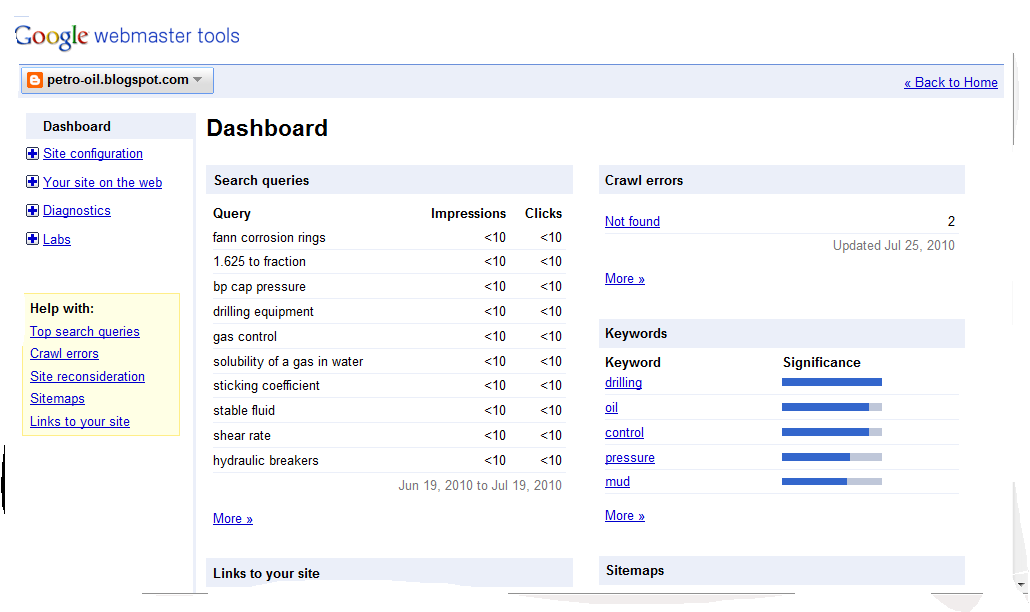Image resolution: width=1030 pixels, height=612 pixels.
Task: Click the Sitemaps section header
Action: coord(782,570)
